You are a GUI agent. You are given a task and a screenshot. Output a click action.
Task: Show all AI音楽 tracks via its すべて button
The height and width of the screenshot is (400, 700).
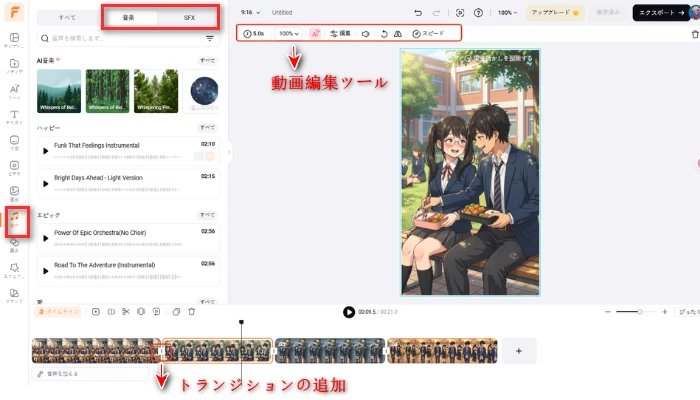click(207, 60)
